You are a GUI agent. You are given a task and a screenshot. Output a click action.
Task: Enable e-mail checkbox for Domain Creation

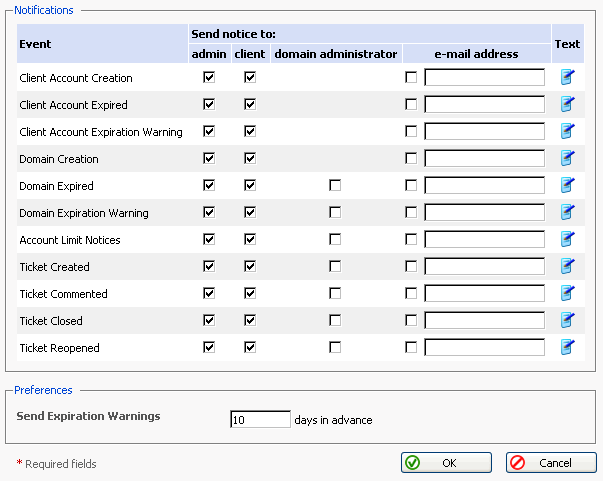click(x=411, y=158)
